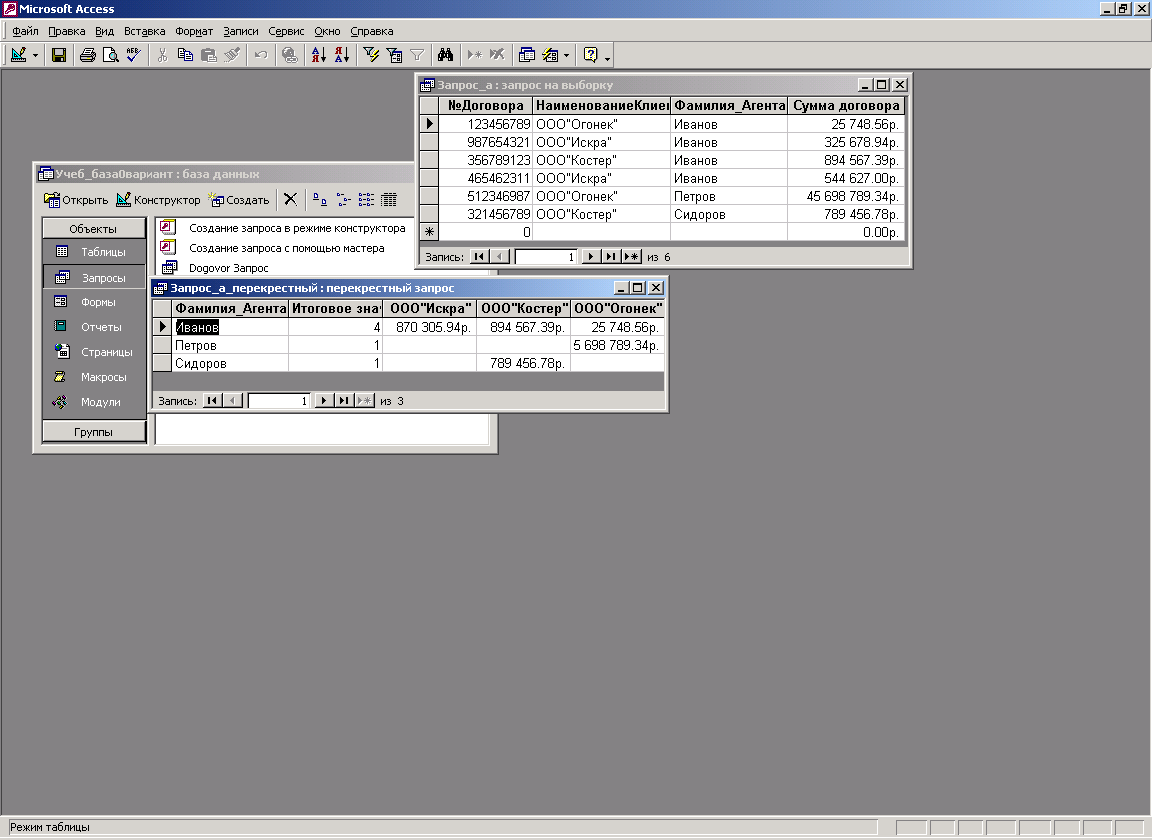Select Создание запроса с помощью мастера
This screenshot has width=1152, height=840.
pos(287,248)
